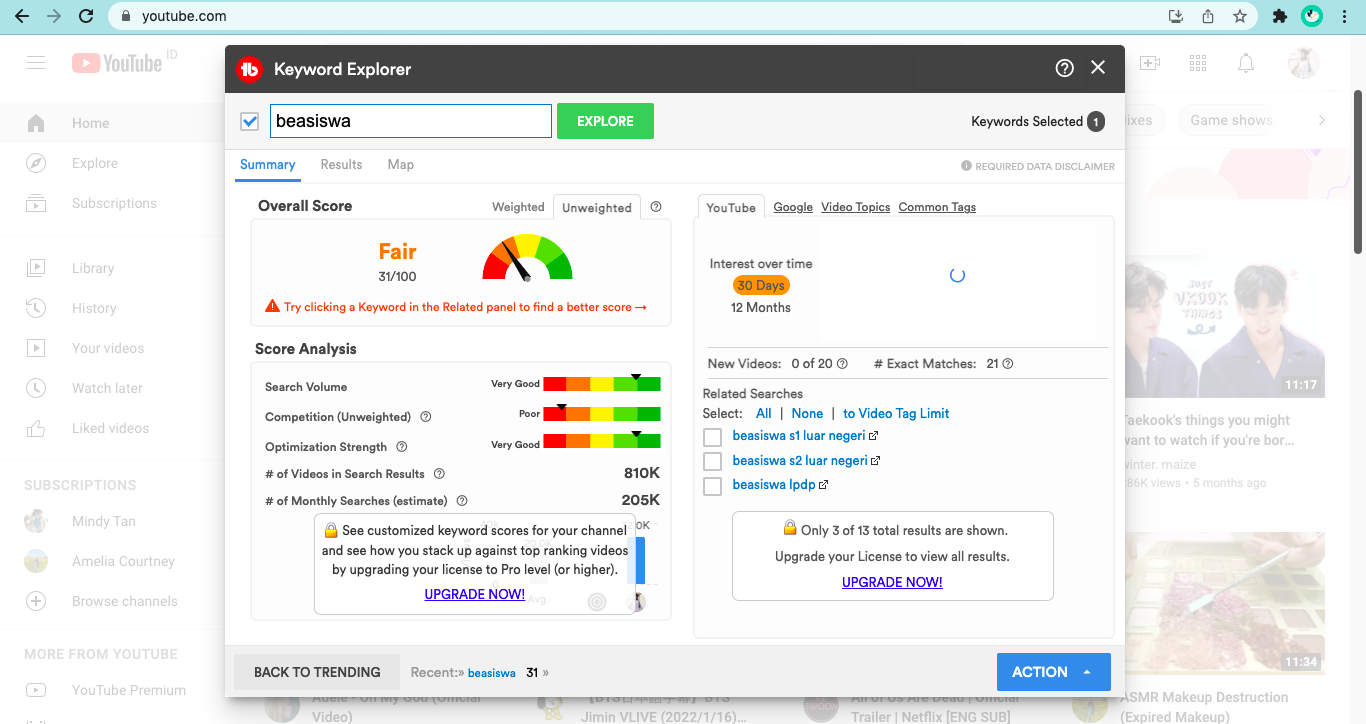Open the TubeBuddy help icon

(x=1064, y=67)
